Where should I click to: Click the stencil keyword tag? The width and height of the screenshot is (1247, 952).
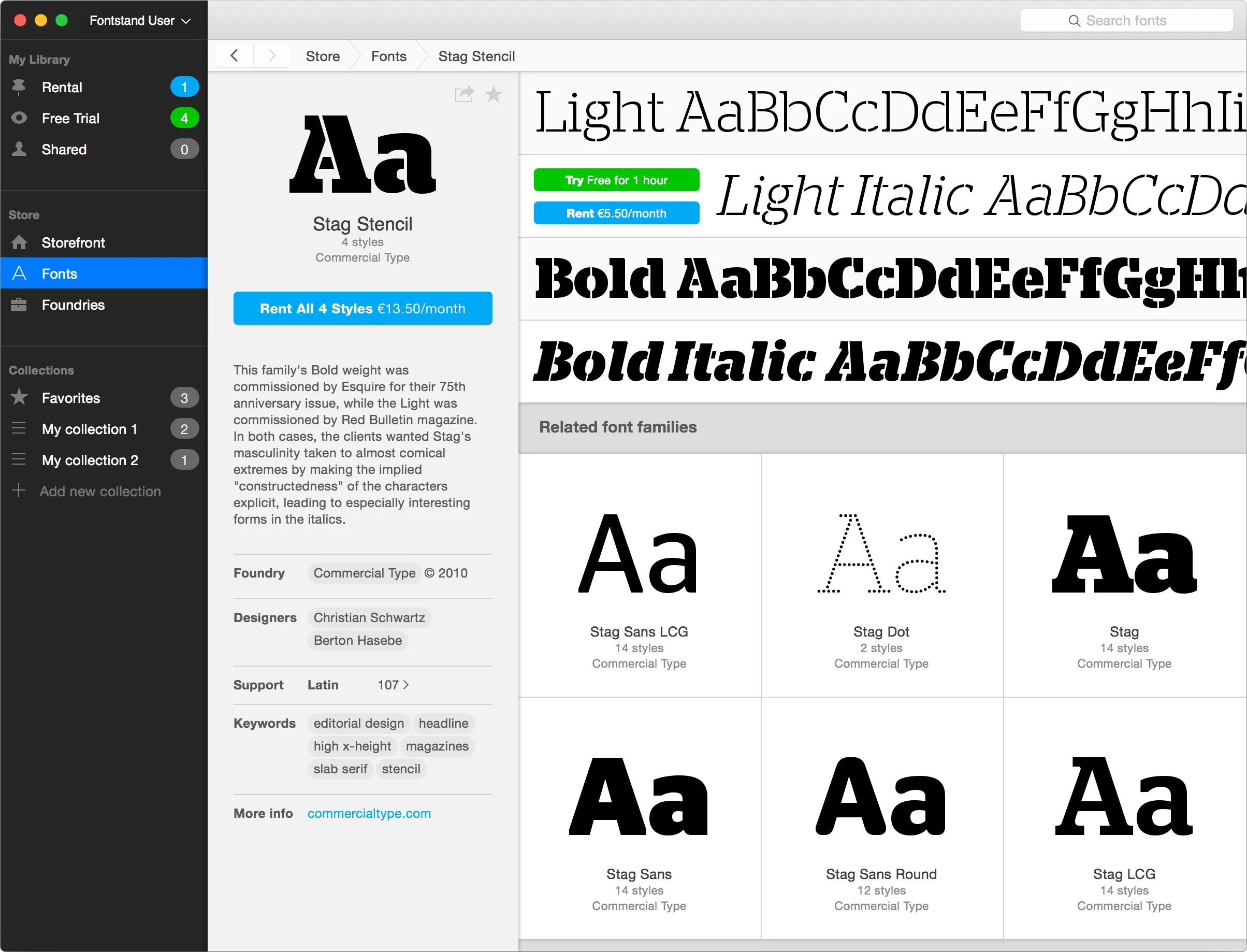[x=401, y=769]
